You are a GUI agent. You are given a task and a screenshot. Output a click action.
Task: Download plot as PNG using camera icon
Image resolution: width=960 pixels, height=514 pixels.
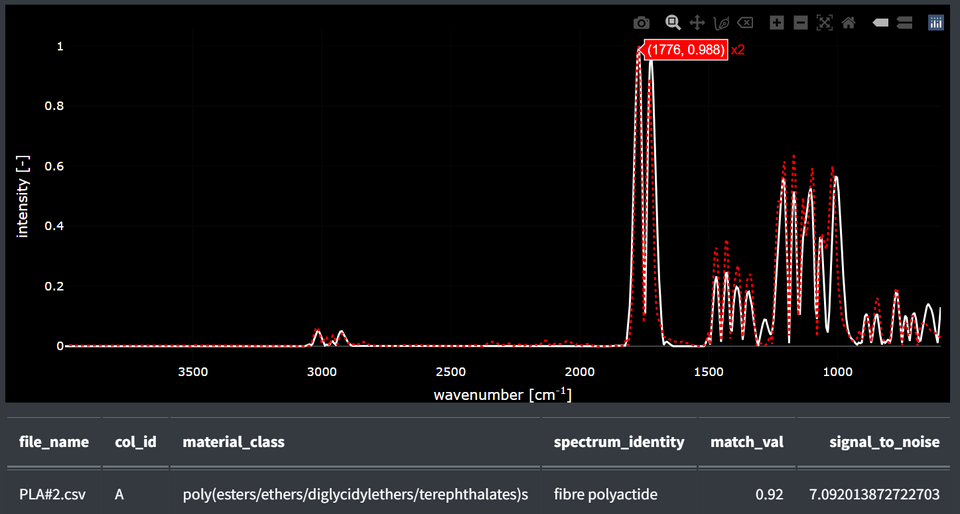pos(641,23)
